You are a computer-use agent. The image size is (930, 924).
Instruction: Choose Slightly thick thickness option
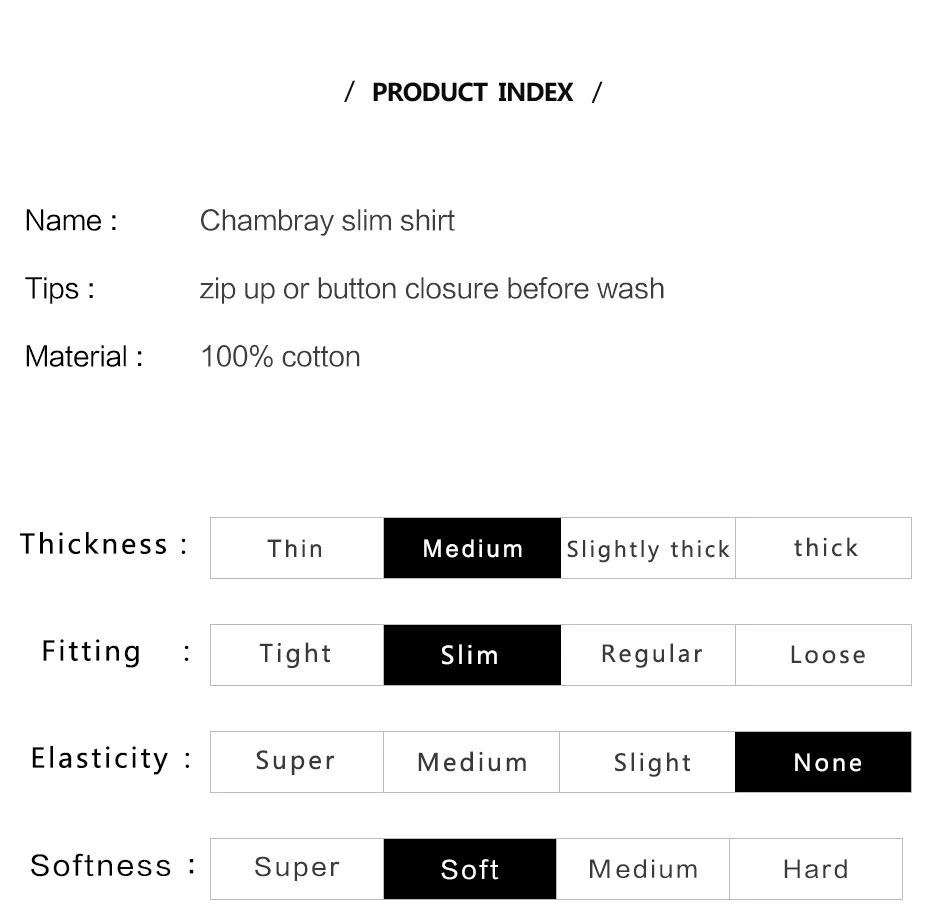tap(648, 548)
